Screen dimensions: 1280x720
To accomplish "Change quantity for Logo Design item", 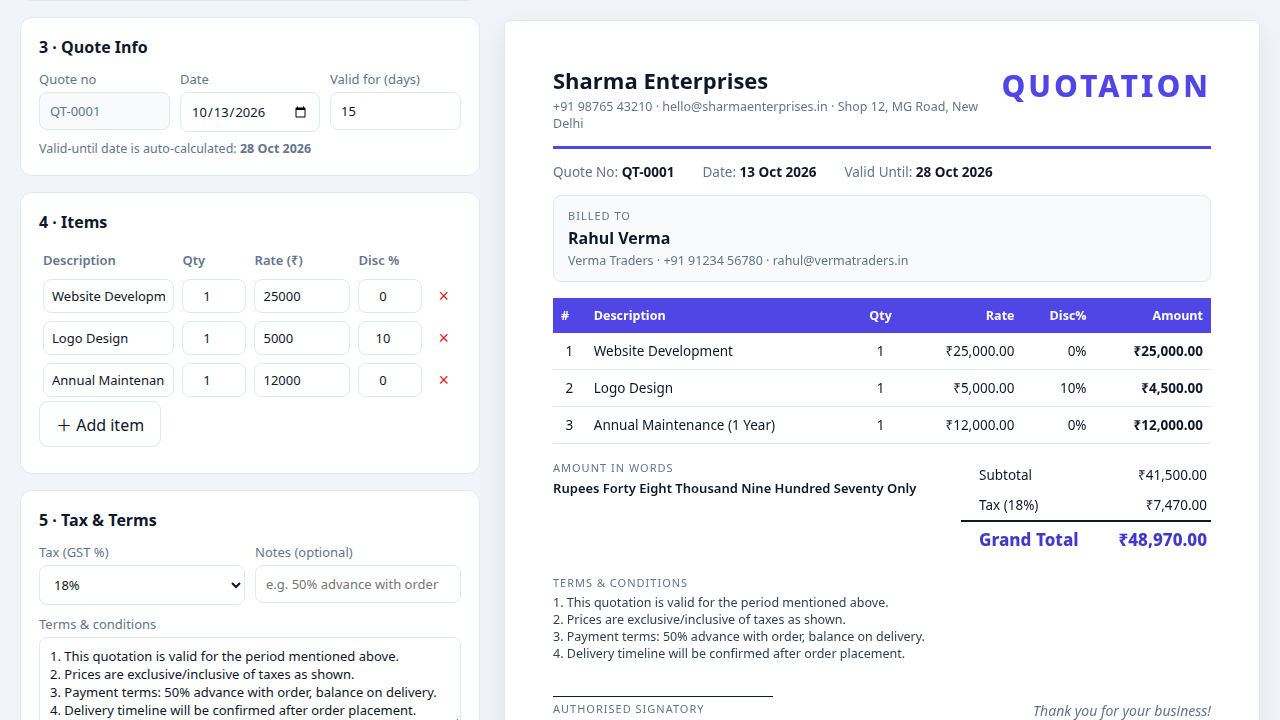I will point(214,338).
